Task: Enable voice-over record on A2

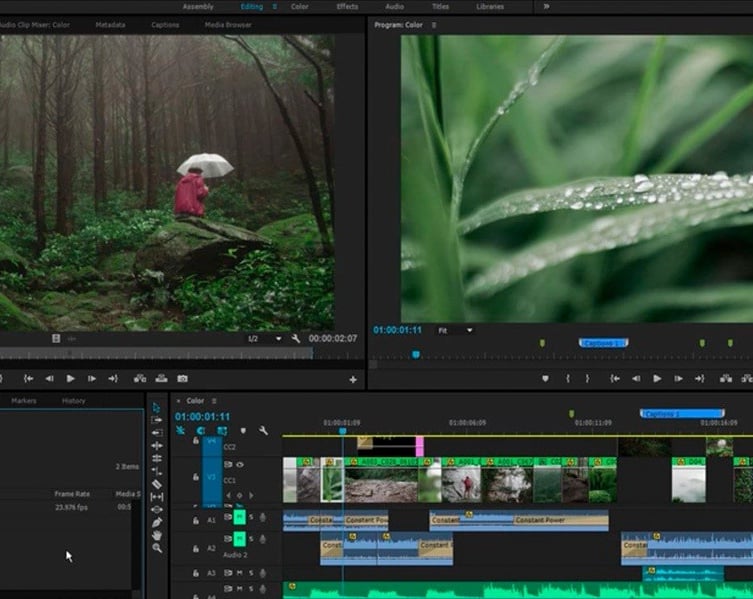Action: pyautogui.click(x=263, y=539)
